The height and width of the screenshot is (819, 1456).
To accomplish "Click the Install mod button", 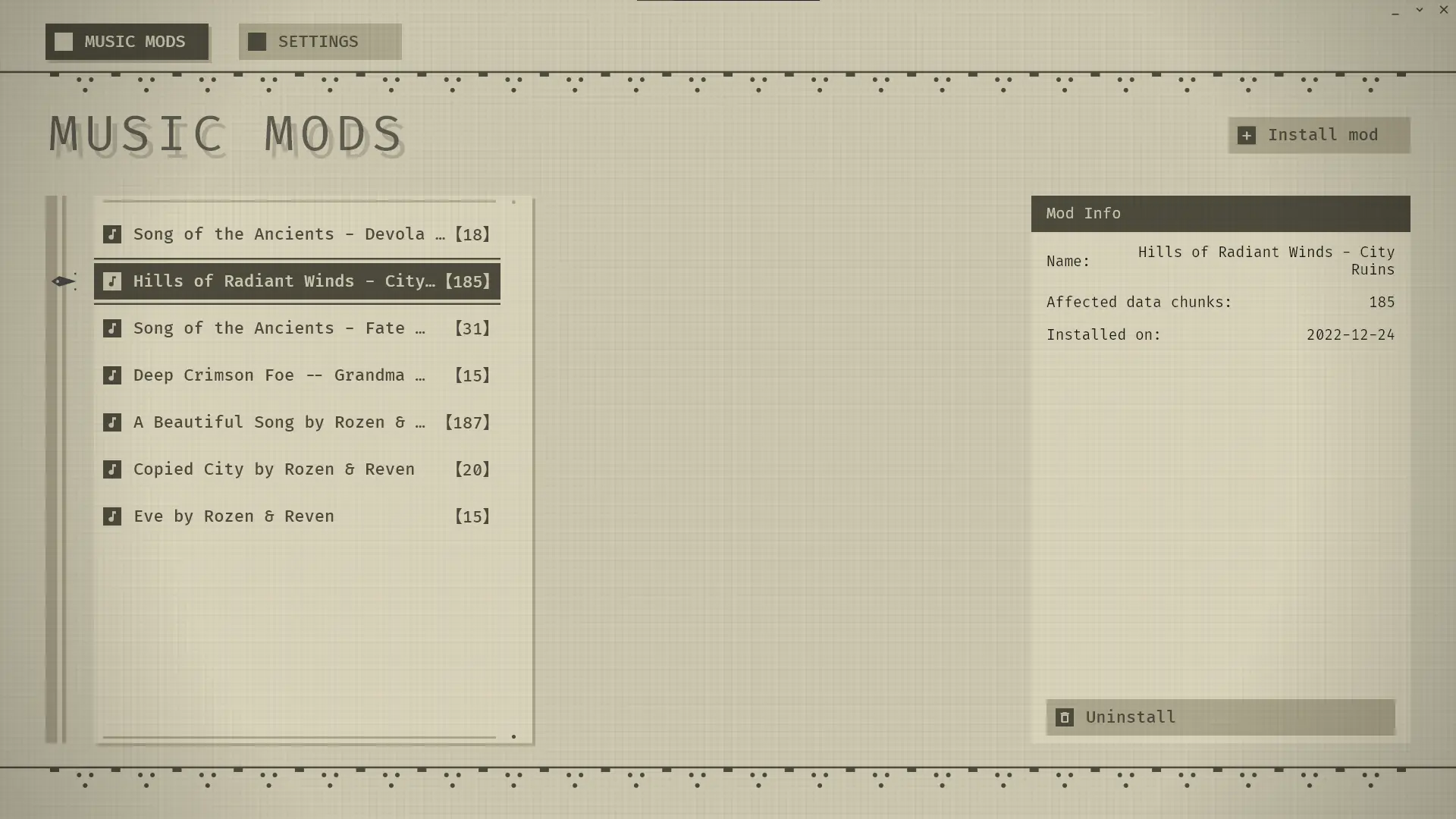I will pos(1319,135).
